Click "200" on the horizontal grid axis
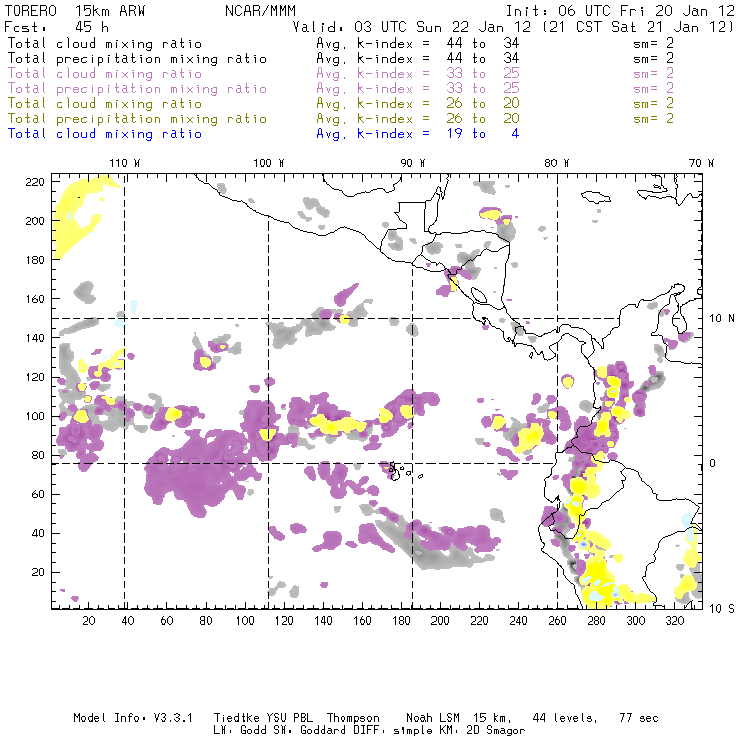740x740 pixels. [440, 621]
